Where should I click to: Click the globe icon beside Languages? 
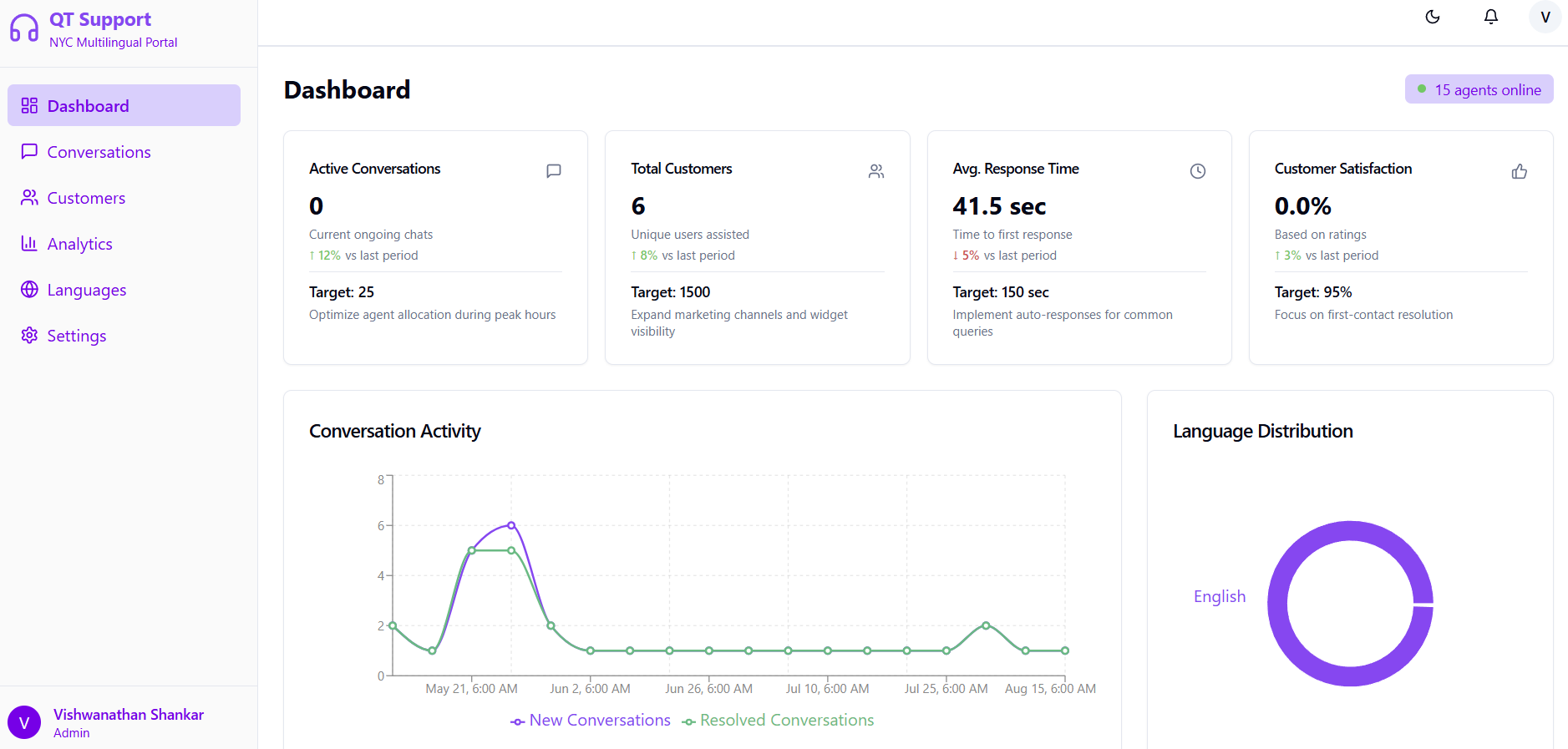(x=29, y=290)
